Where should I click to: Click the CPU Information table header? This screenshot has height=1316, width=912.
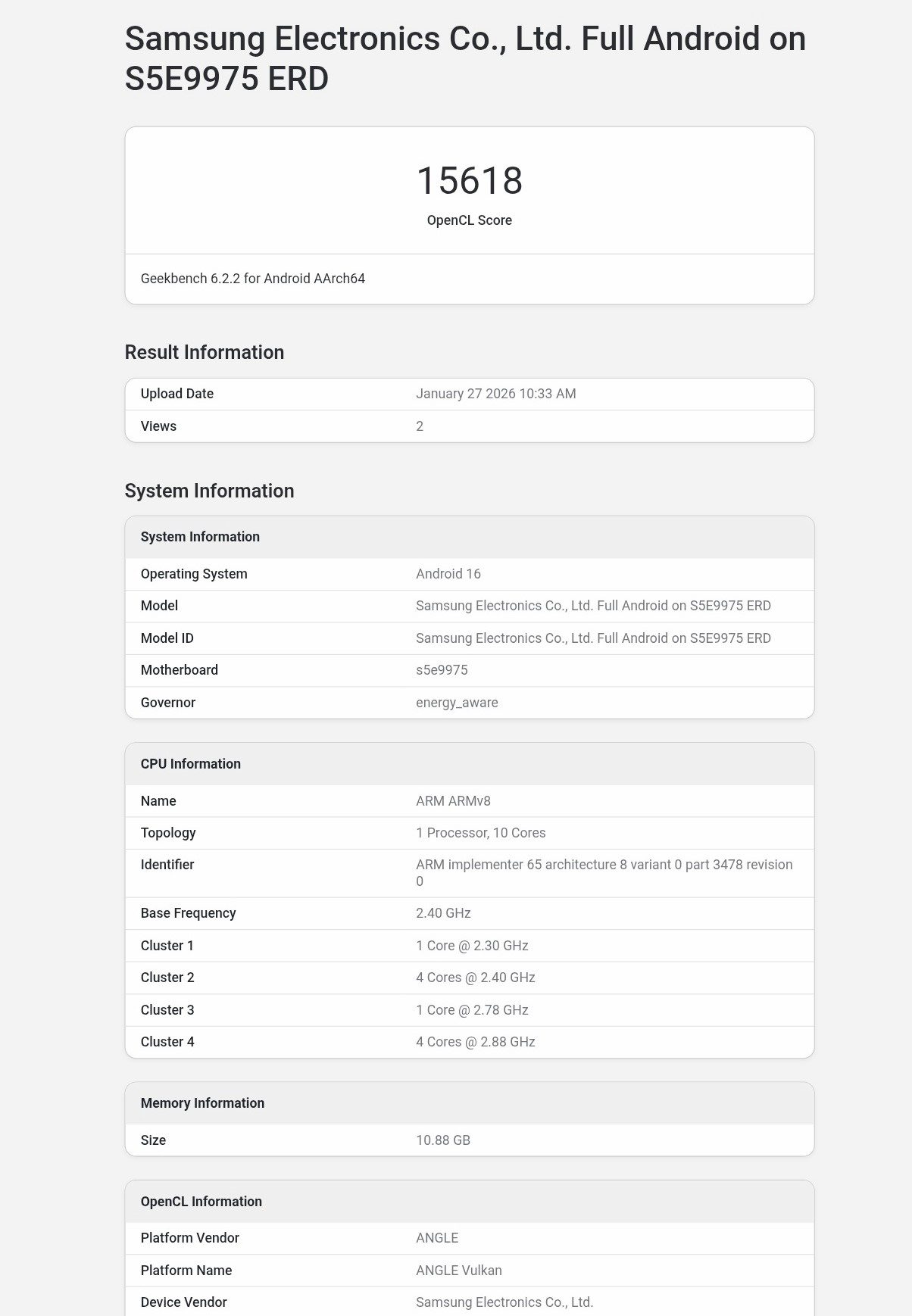coord(191,764)
